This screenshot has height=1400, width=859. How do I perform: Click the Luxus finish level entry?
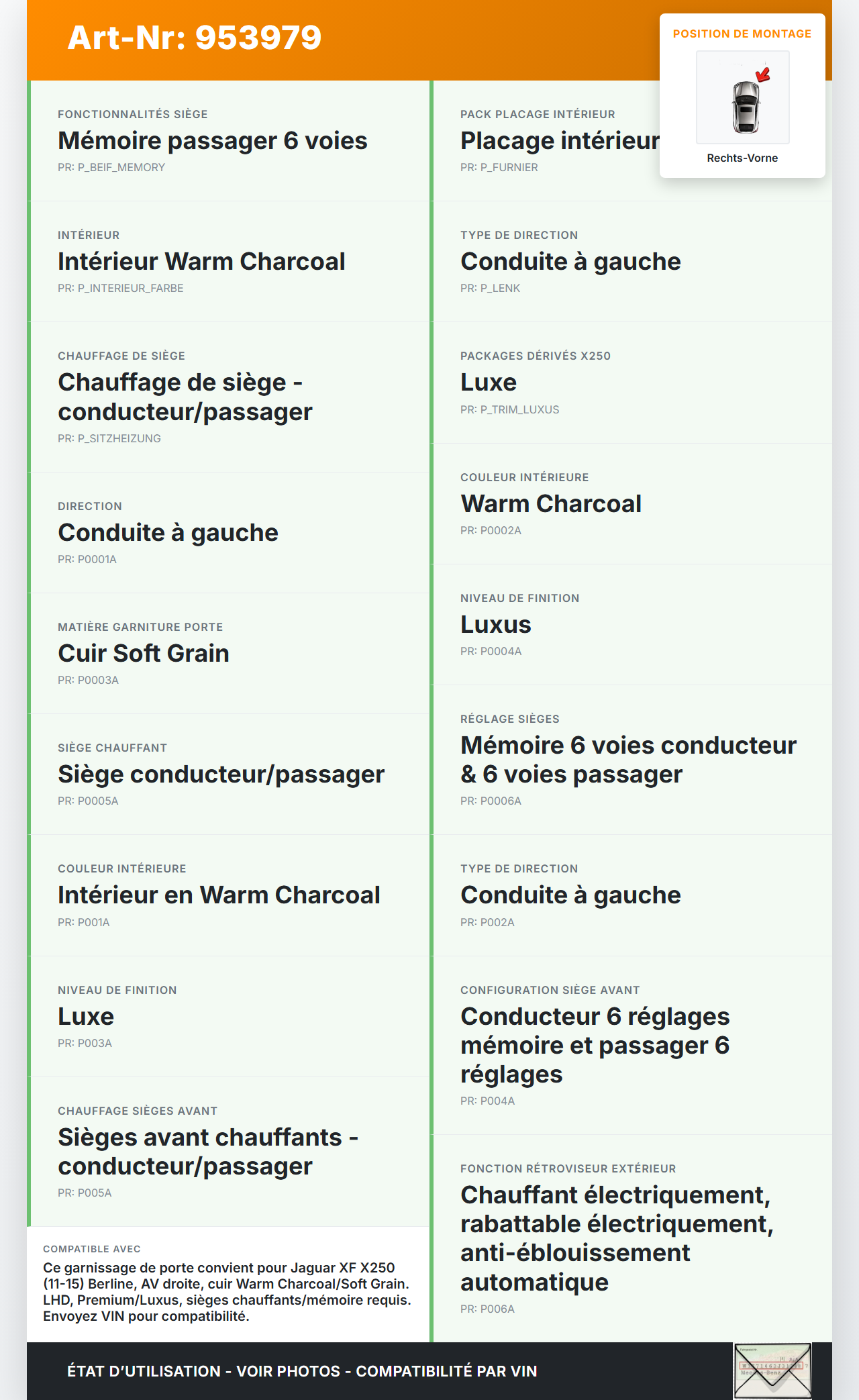pos(496,625)
